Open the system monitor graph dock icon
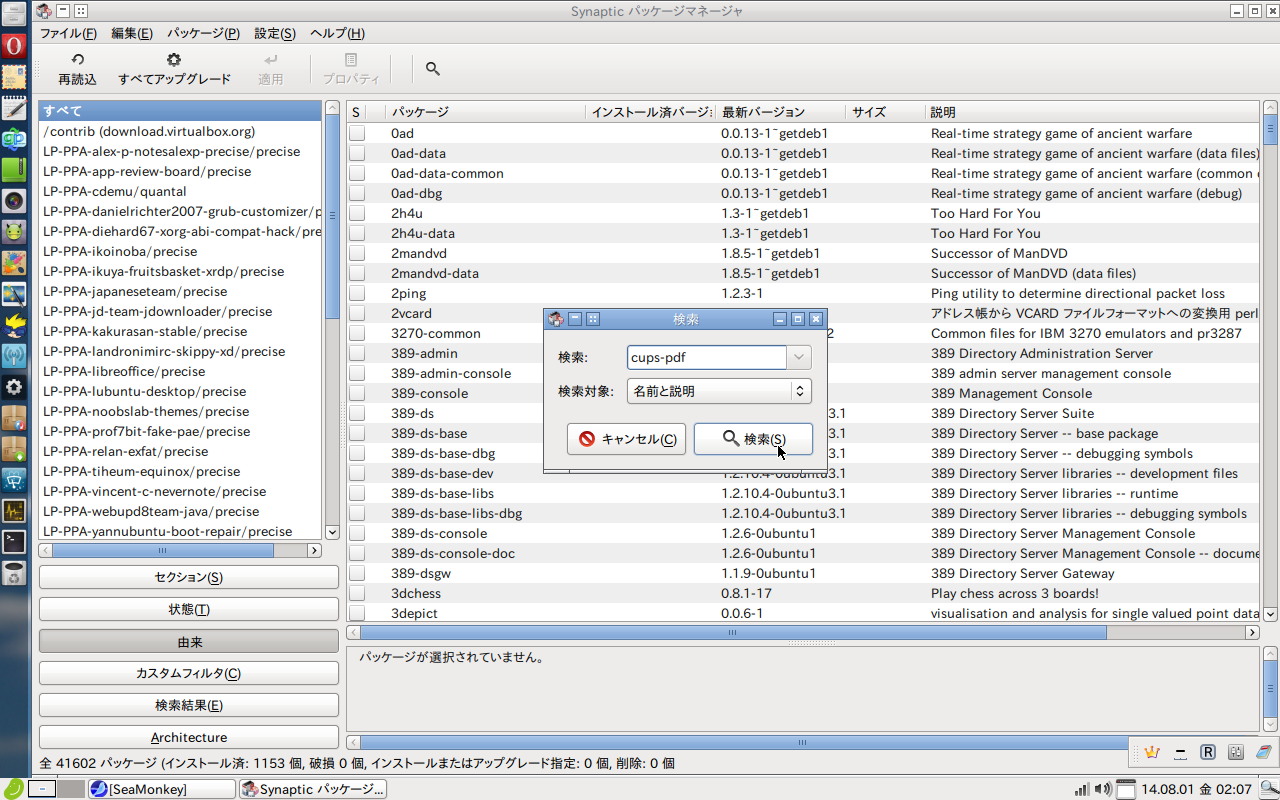 (x=13, y=511)
